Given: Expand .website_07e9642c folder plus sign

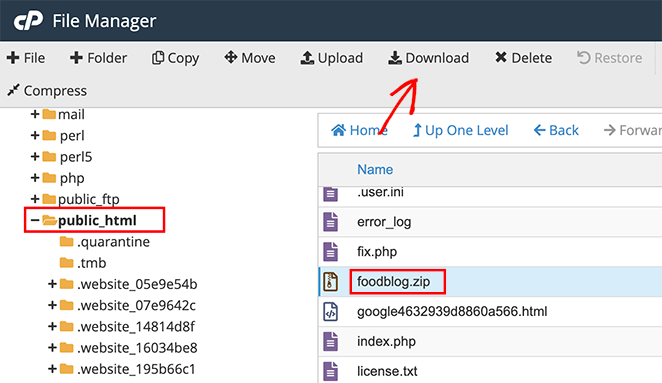Looking at the screenshot, I should [x=52, y=305].
